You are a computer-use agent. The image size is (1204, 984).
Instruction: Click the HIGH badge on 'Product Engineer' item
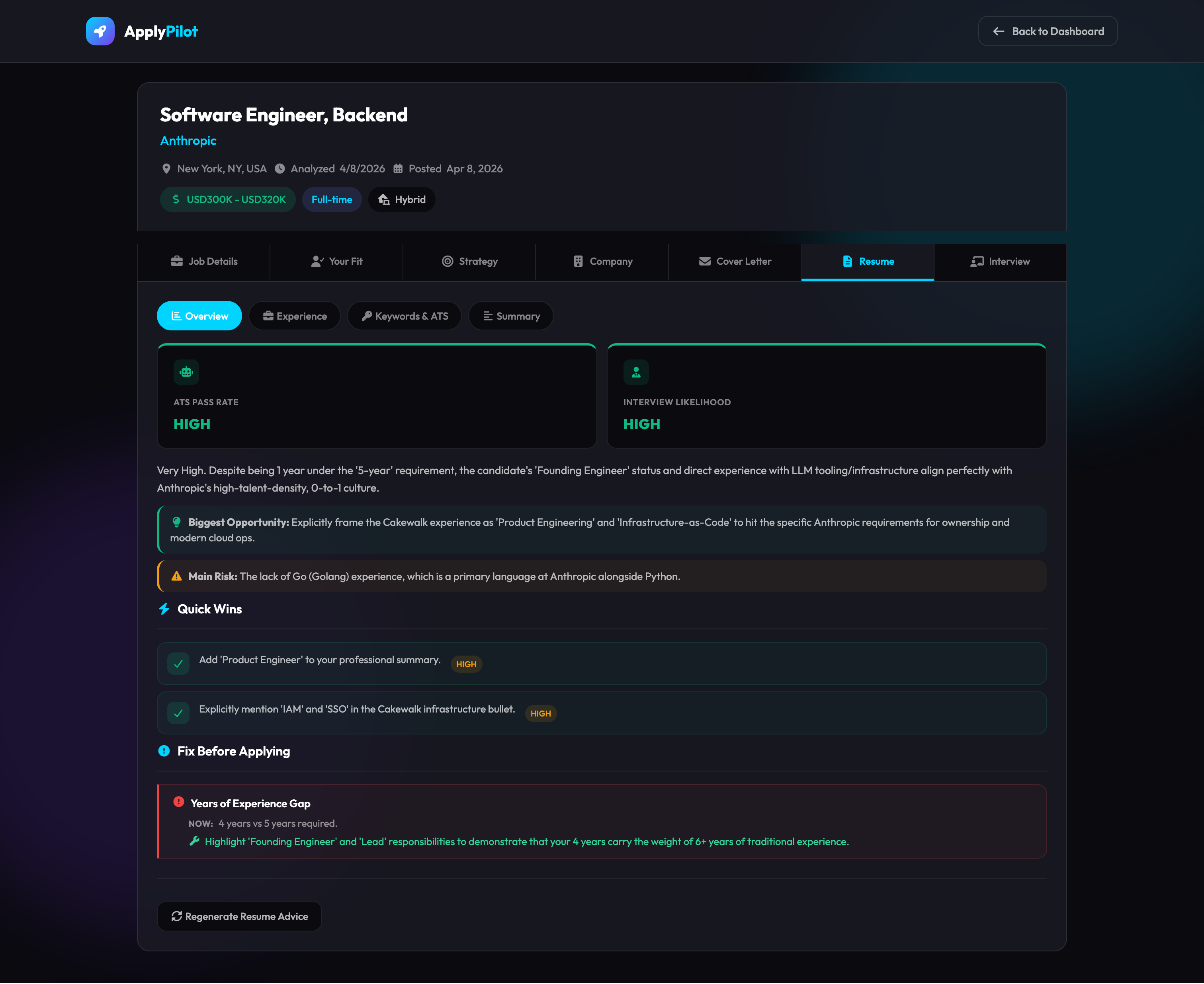point(466,664)
